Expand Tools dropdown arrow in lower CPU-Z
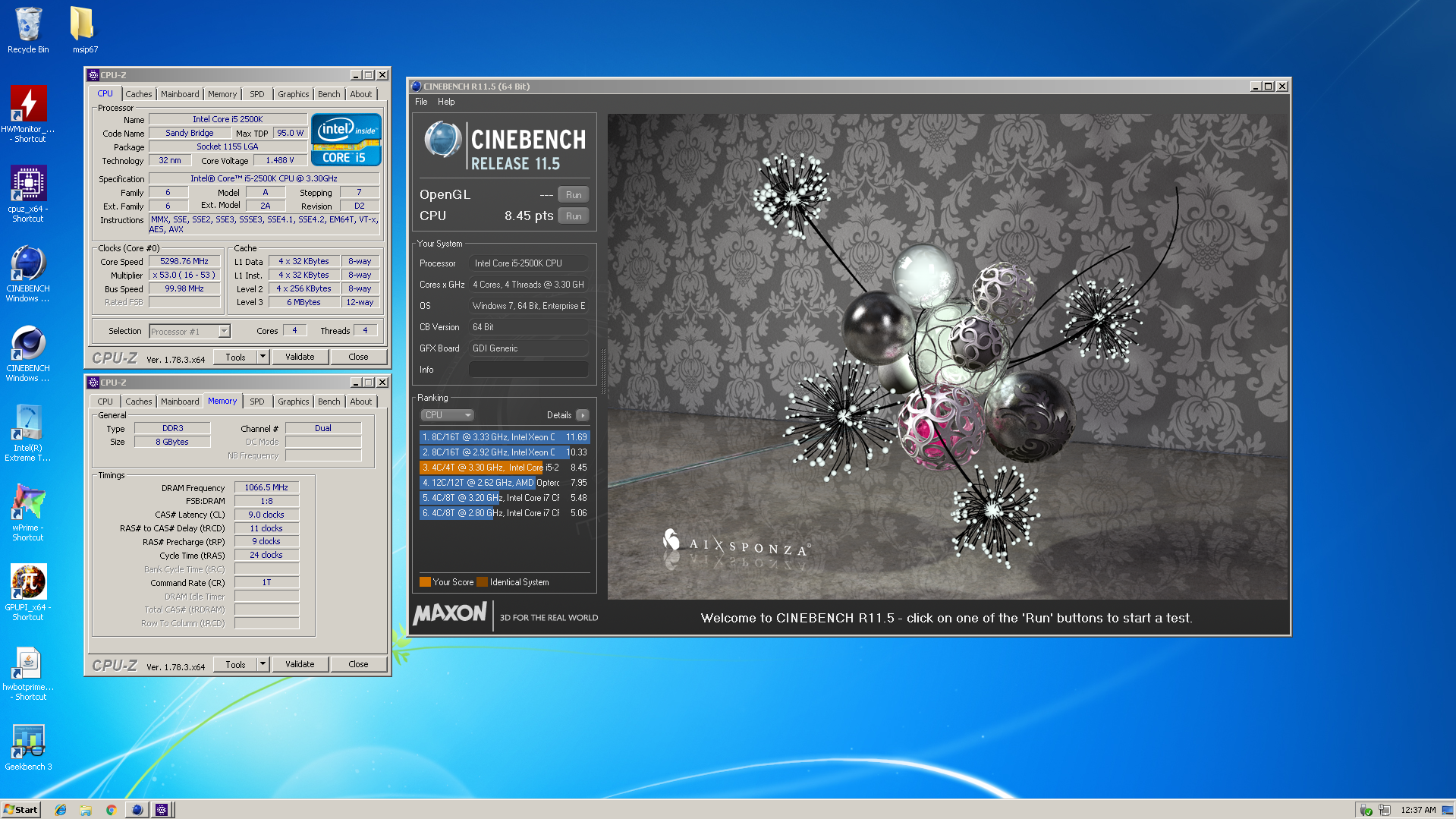This screenshot has height=819, width=1456. click(263, 664)
